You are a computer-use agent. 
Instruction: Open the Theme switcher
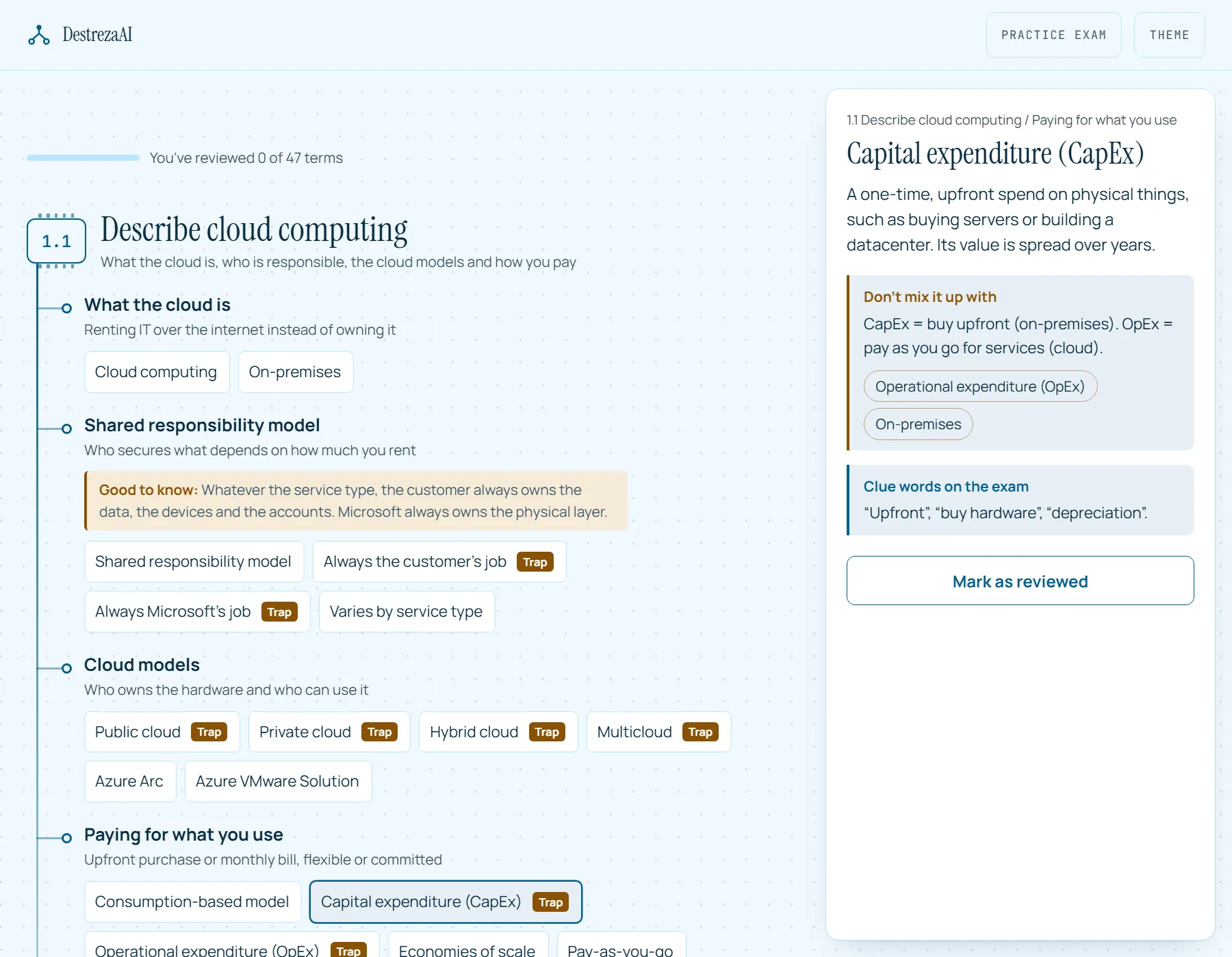pyautogui.click(x=1169, y=35)
